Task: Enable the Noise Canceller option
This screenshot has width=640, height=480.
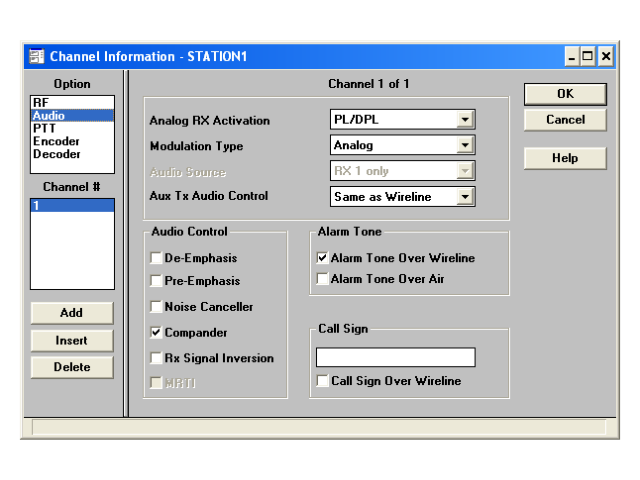Action: coord(156,307)
